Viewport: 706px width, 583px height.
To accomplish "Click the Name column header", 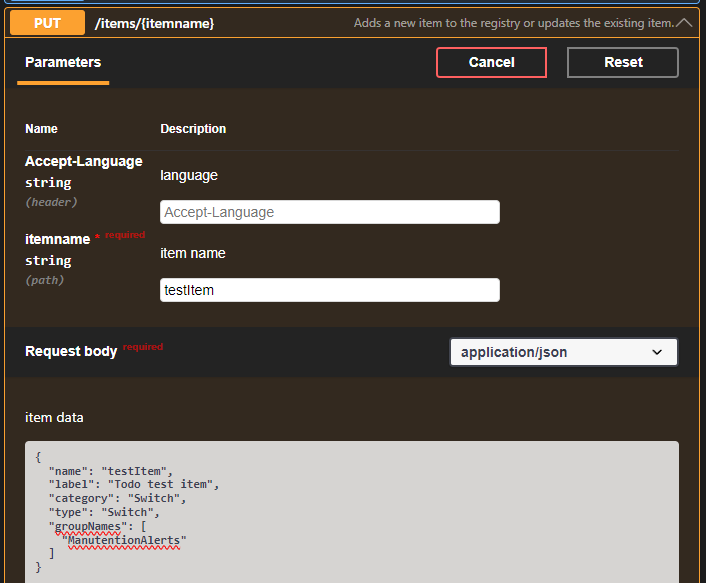I will pyautogui.click(x=41, y=129).
